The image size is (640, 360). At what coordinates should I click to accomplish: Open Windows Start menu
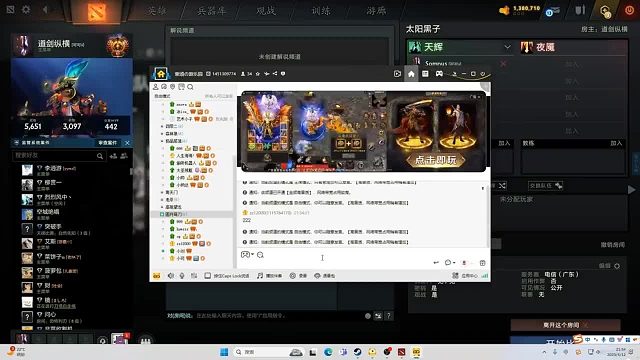pos(224,352)
